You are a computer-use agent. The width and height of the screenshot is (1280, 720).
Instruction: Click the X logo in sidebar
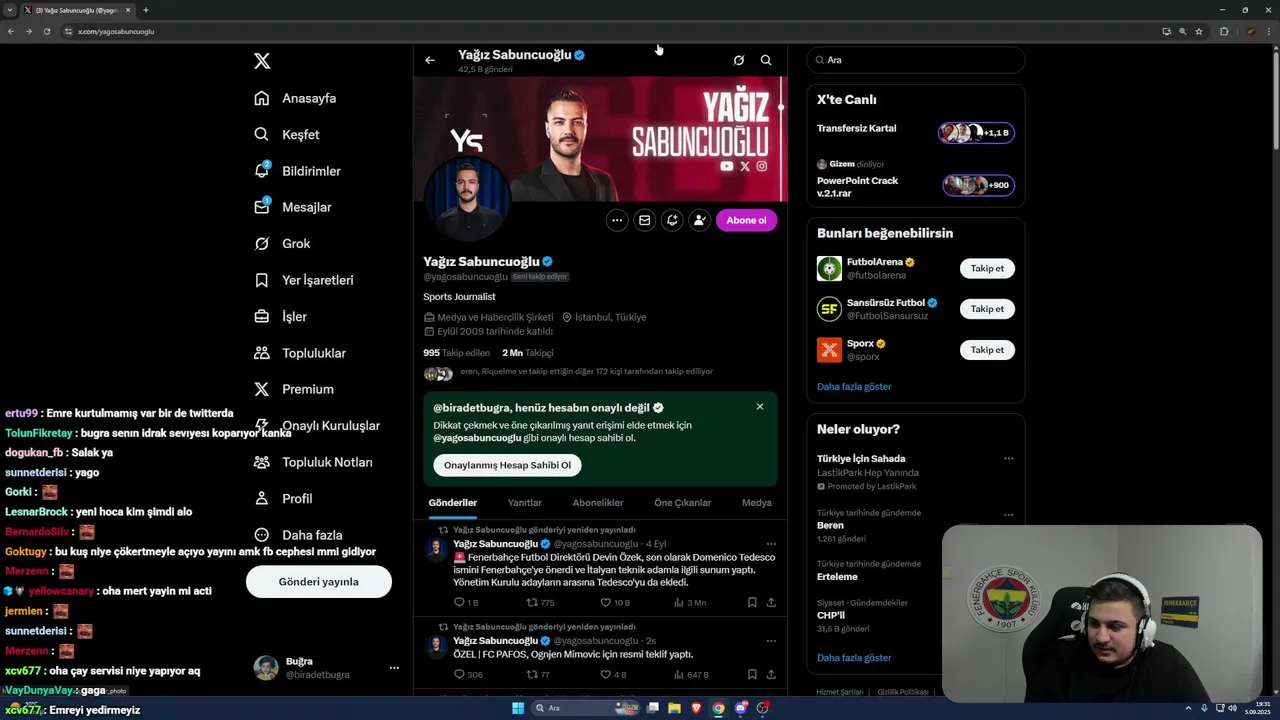tap(262, 61)
